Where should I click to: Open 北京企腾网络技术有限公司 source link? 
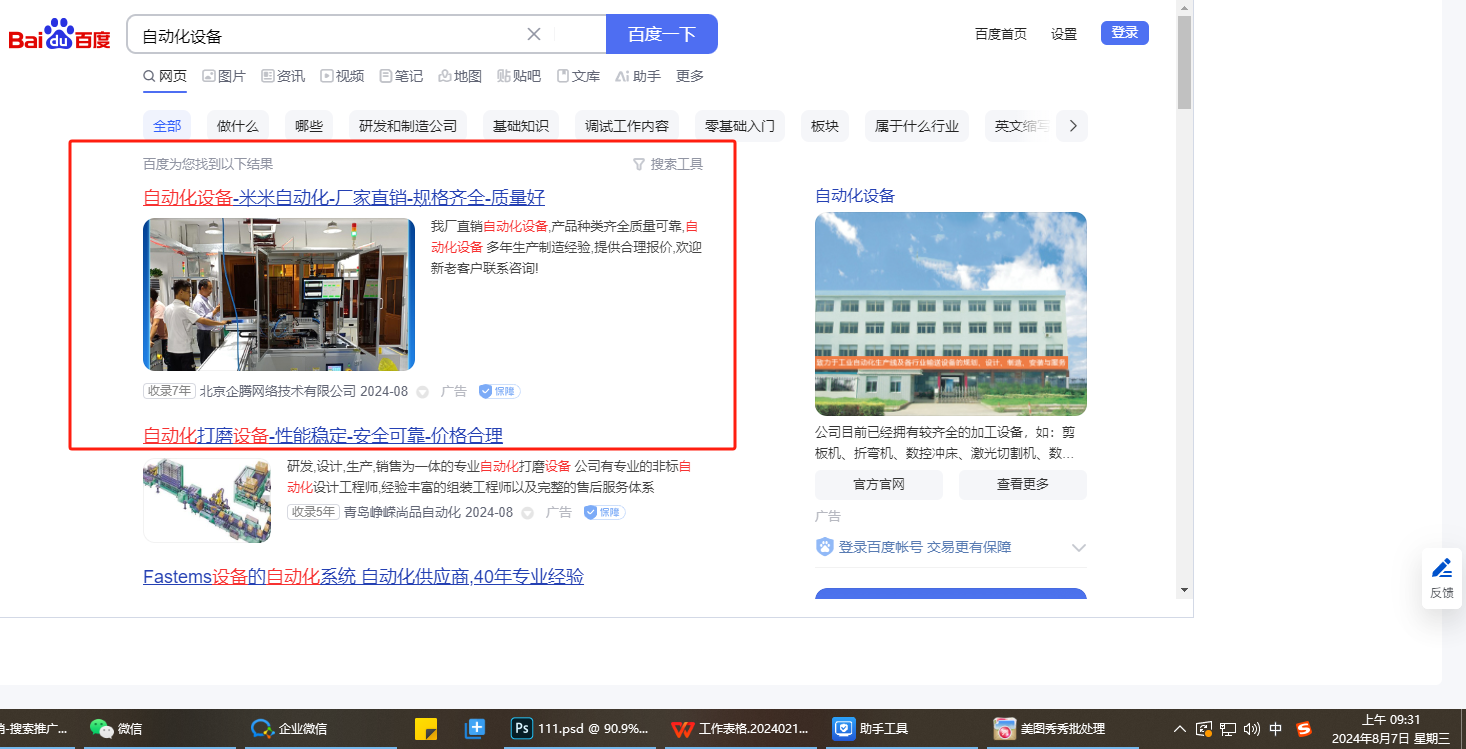278,391
